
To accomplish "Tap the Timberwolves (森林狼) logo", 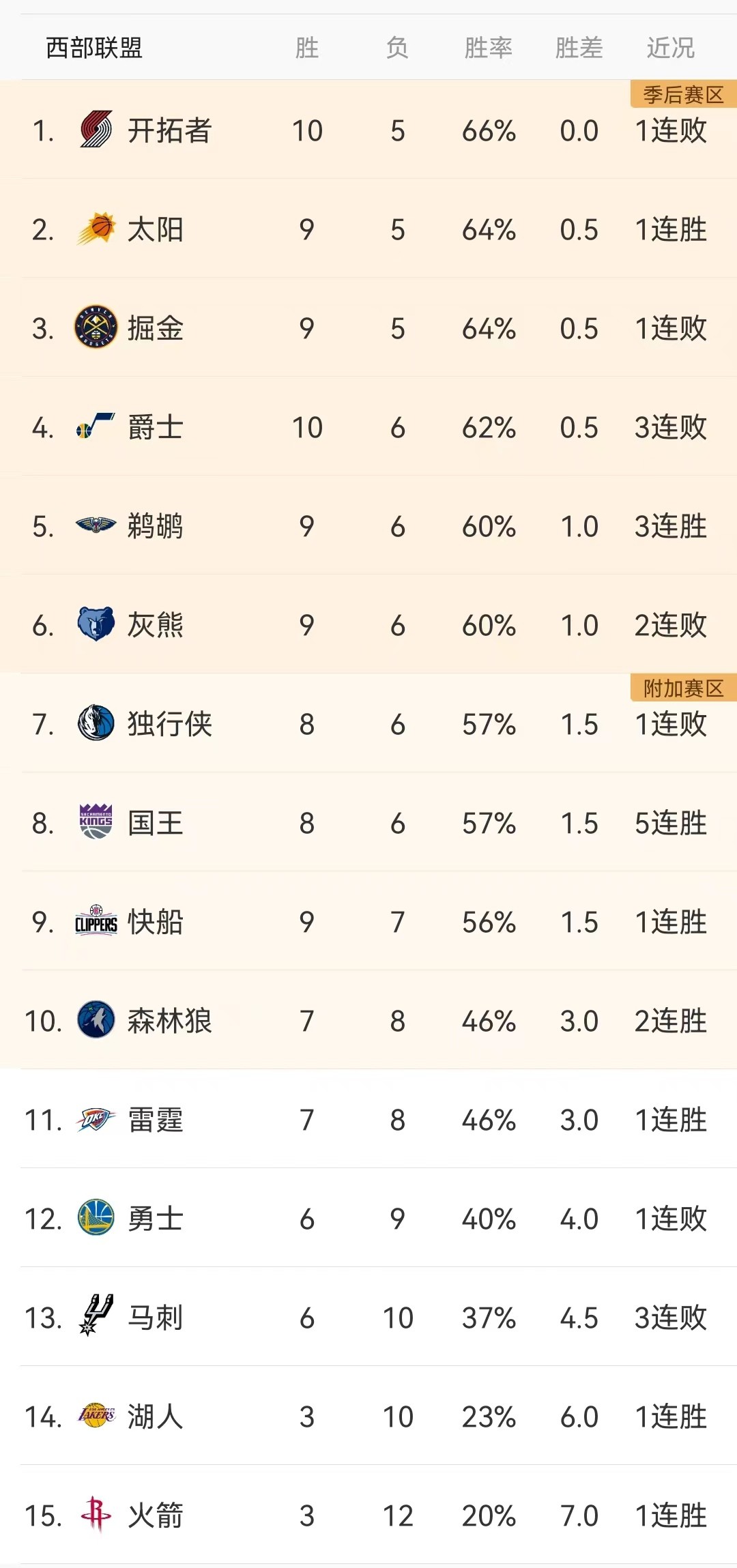I will pos(96,1019).
